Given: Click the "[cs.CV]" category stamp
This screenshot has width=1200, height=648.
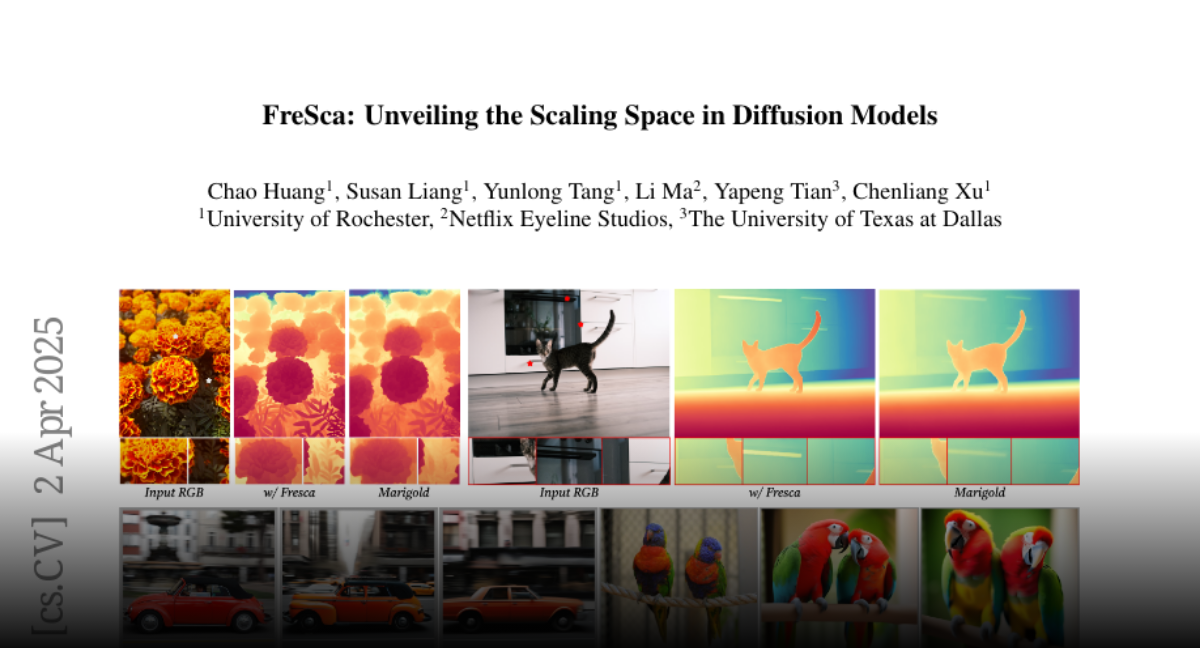Looking at the screenshot, I should pyautogui.click(x=49, y=575).
